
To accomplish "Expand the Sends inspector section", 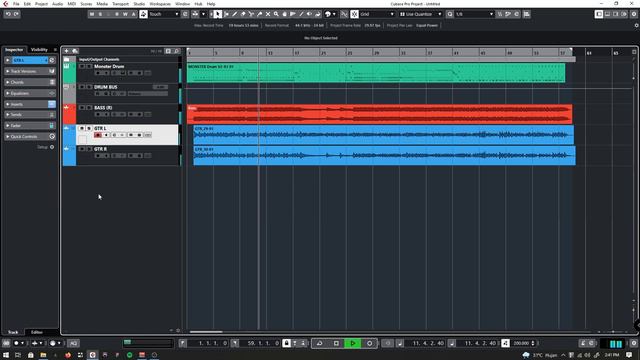I will (30, 115).
